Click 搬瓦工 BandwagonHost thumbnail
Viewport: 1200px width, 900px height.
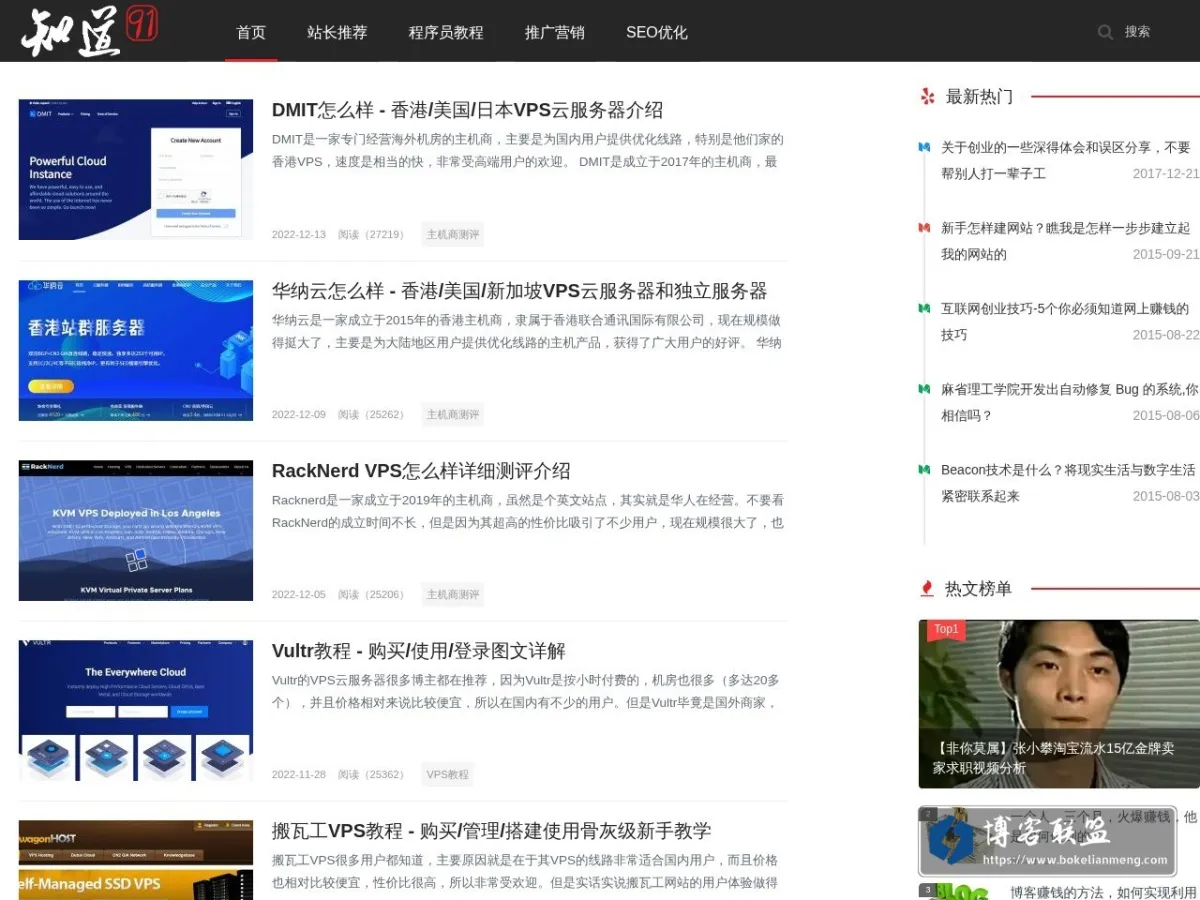point(136,860)
